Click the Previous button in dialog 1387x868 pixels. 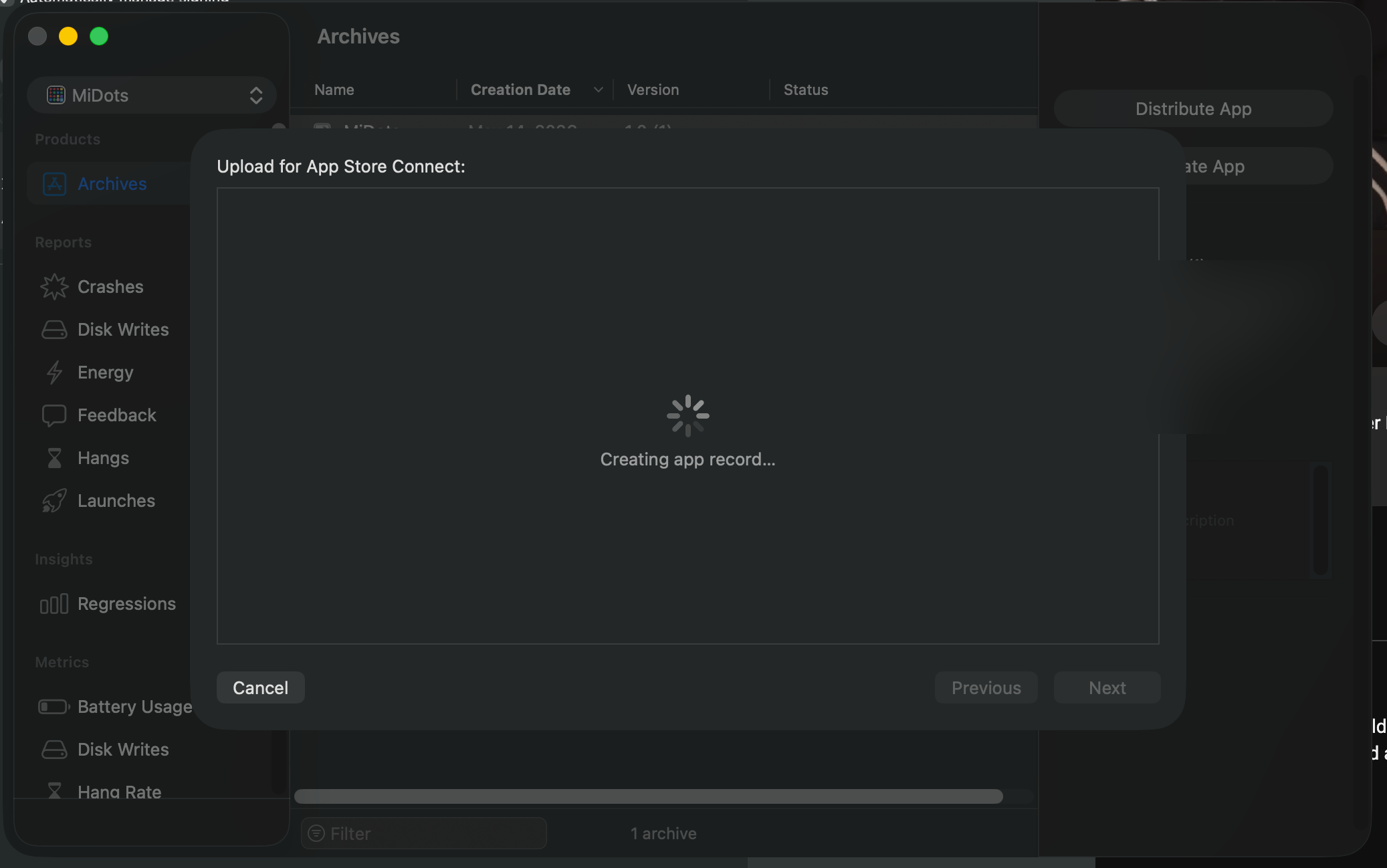coord(986,687)
